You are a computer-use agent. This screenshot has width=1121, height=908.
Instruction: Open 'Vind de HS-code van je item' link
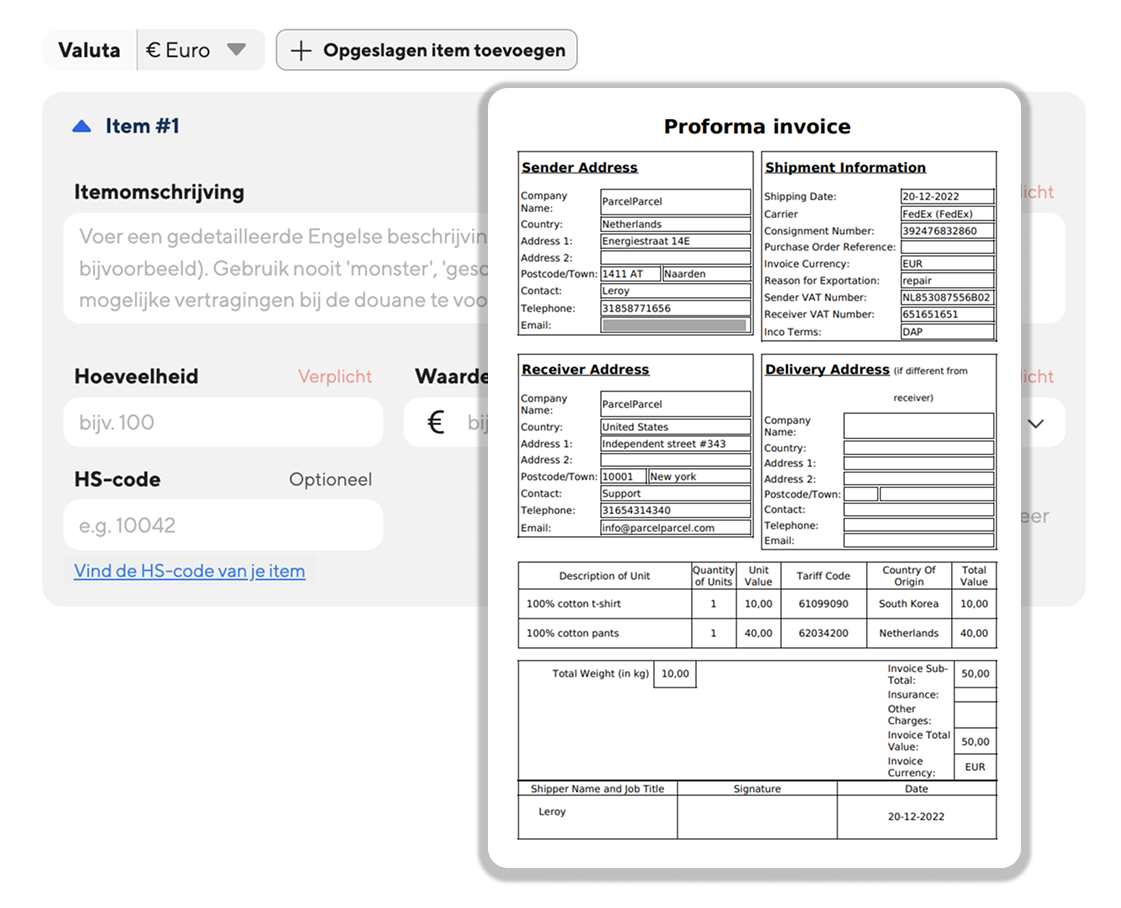pyautogui.click(x=189, y=571)
